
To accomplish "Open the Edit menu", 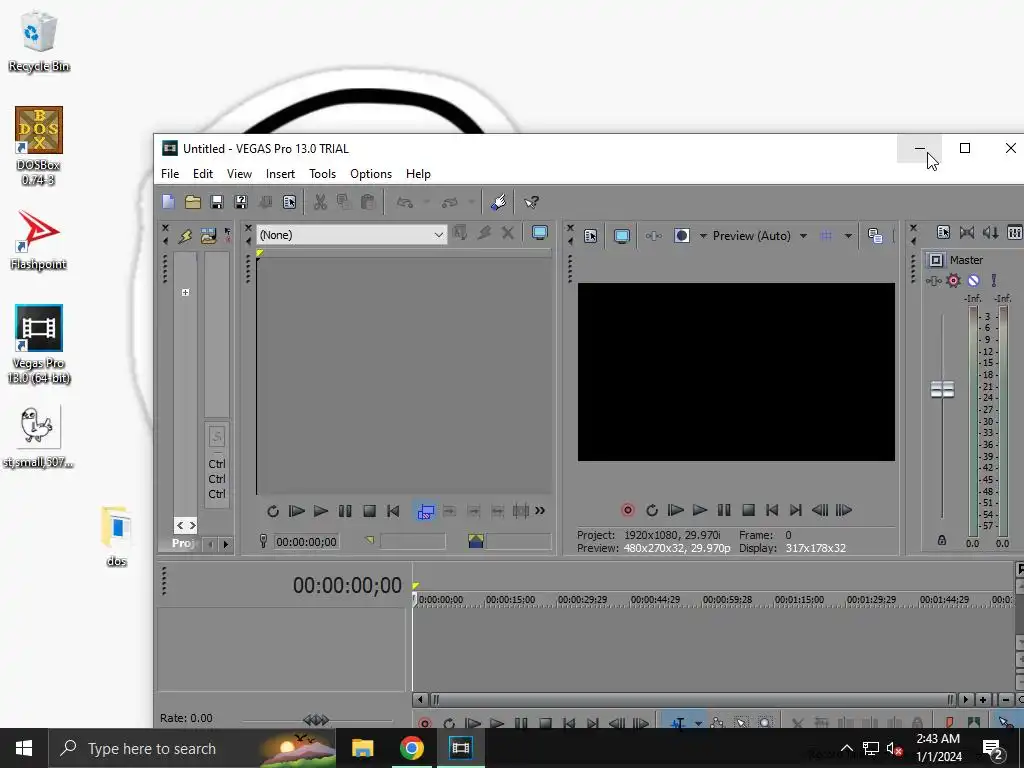I will click(x=202, y=174).
